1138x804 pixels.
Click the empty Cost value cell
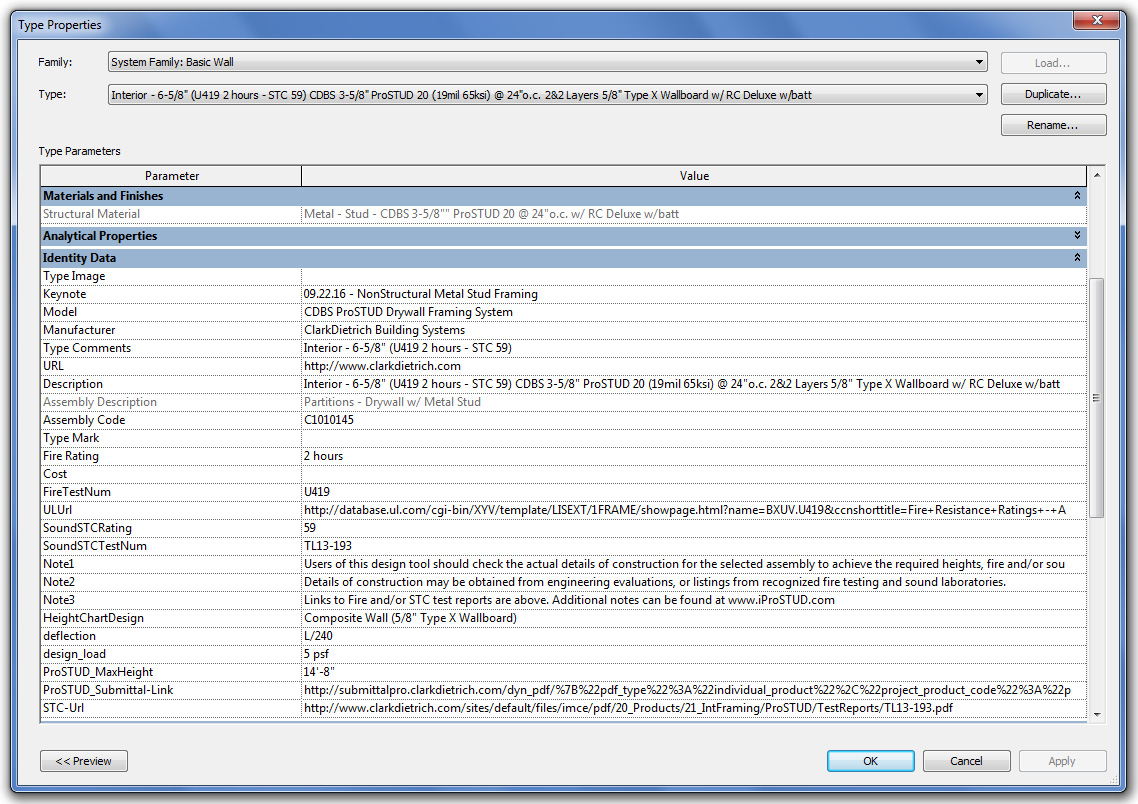click(x=694, y=474)
